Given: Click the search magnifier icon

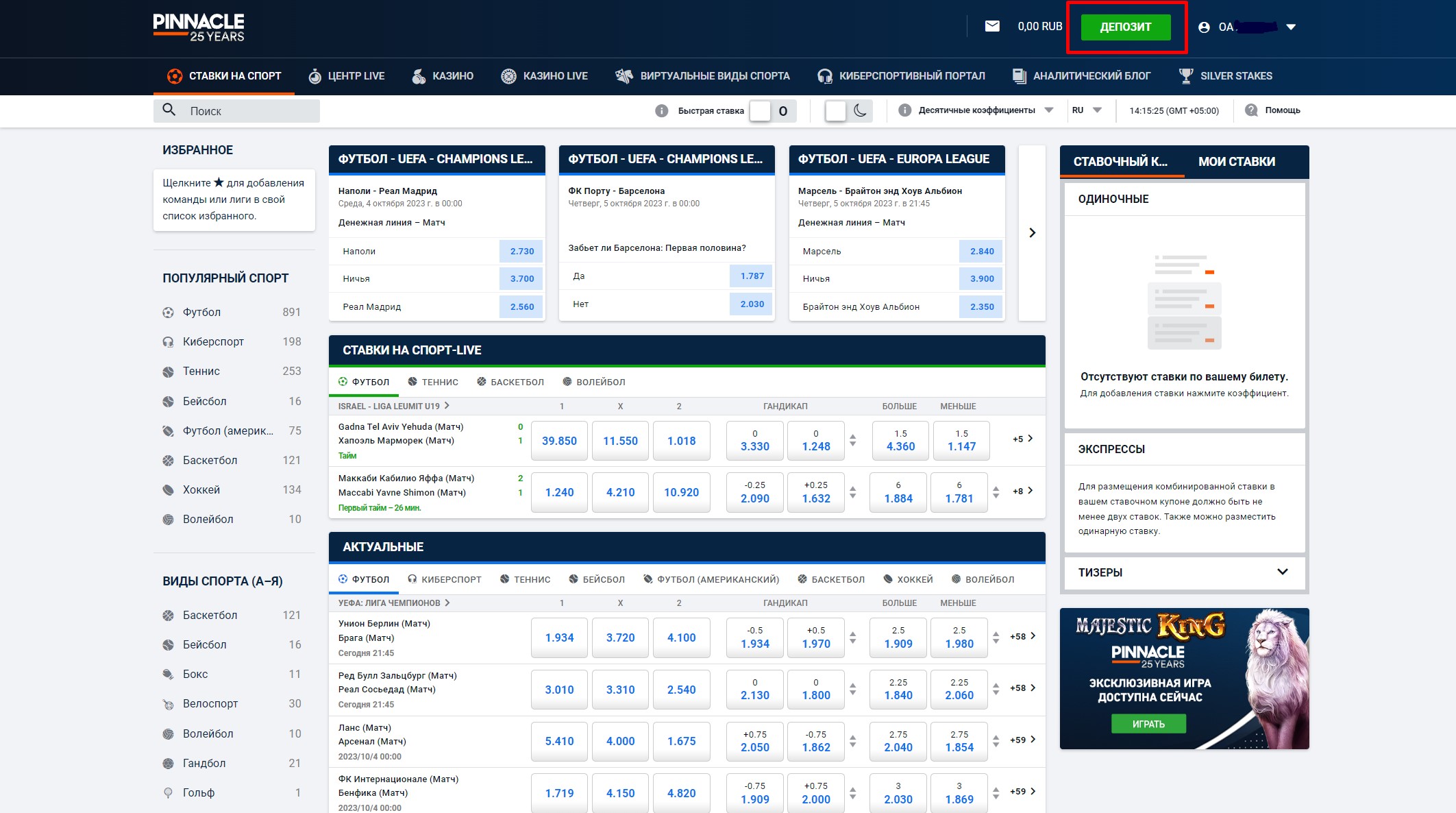Looking at the screenshot, I should click(x=169, y=110).
